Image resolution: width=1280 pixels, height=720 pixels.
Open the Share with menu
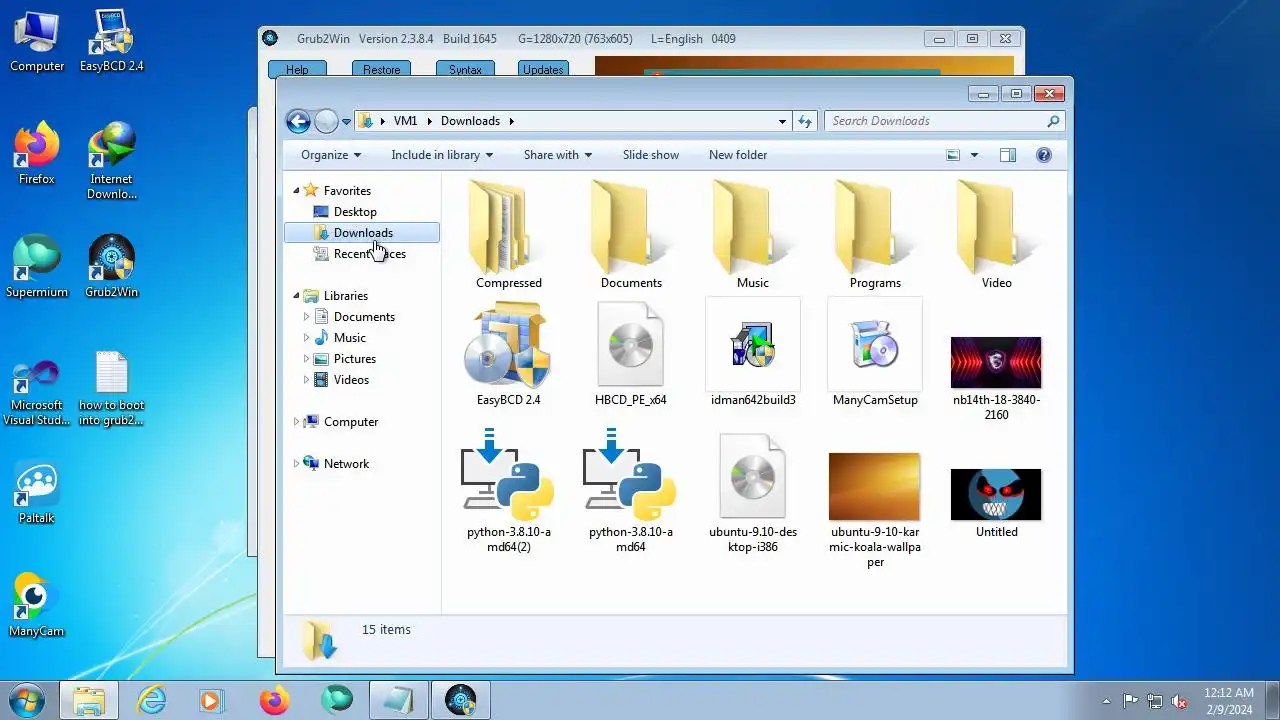(x=558, y=155)
